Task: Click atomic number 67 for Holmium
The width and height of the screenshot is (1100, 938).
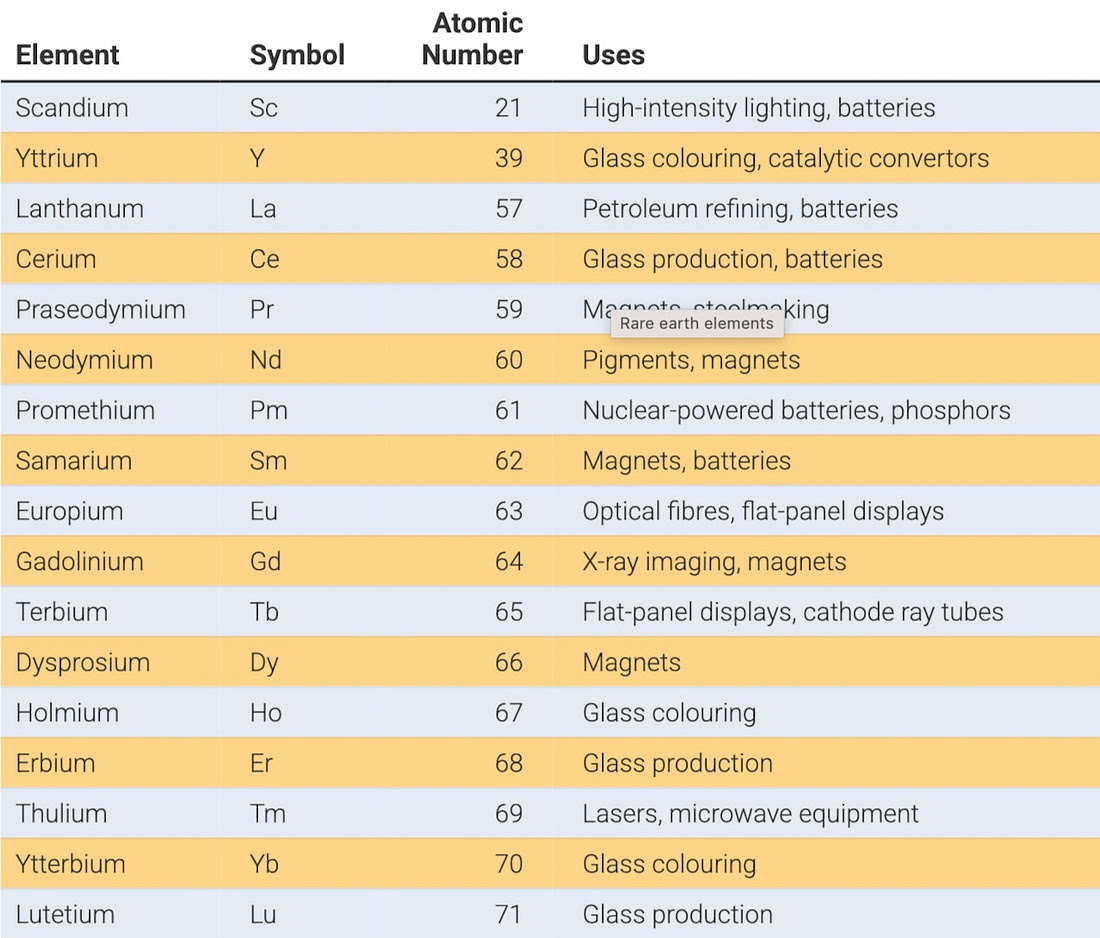Action: 508,713
